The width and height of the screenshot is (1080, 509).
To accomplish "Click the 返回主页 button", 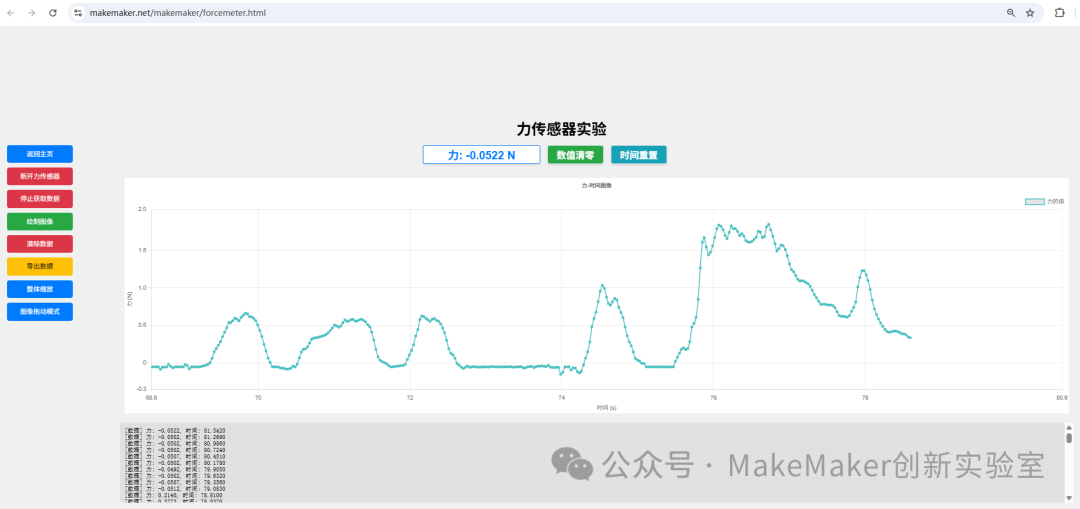I will (x=40, y=154).
